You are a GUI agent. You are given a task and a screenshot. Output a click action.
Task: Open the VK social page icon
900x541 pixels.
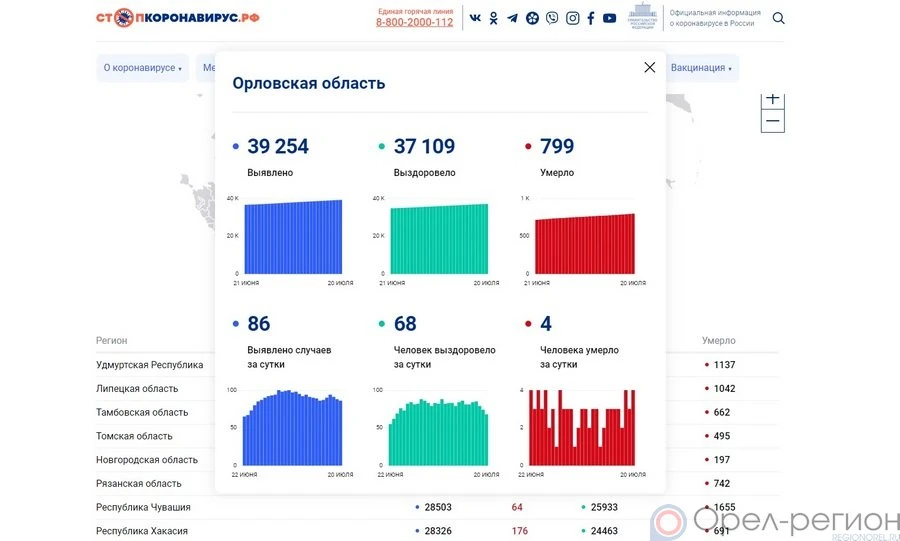[475, 18]
